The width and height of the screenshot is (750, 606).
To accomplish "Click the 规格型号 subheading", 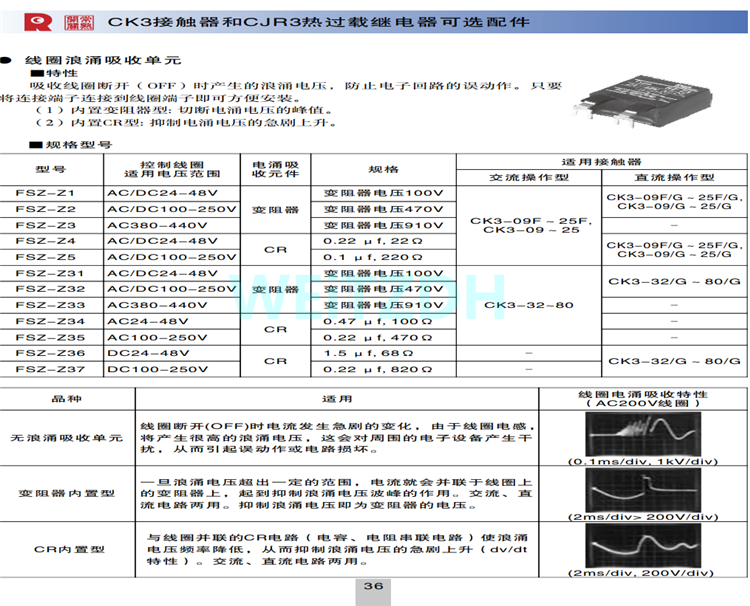I will (x=79, y=144).
